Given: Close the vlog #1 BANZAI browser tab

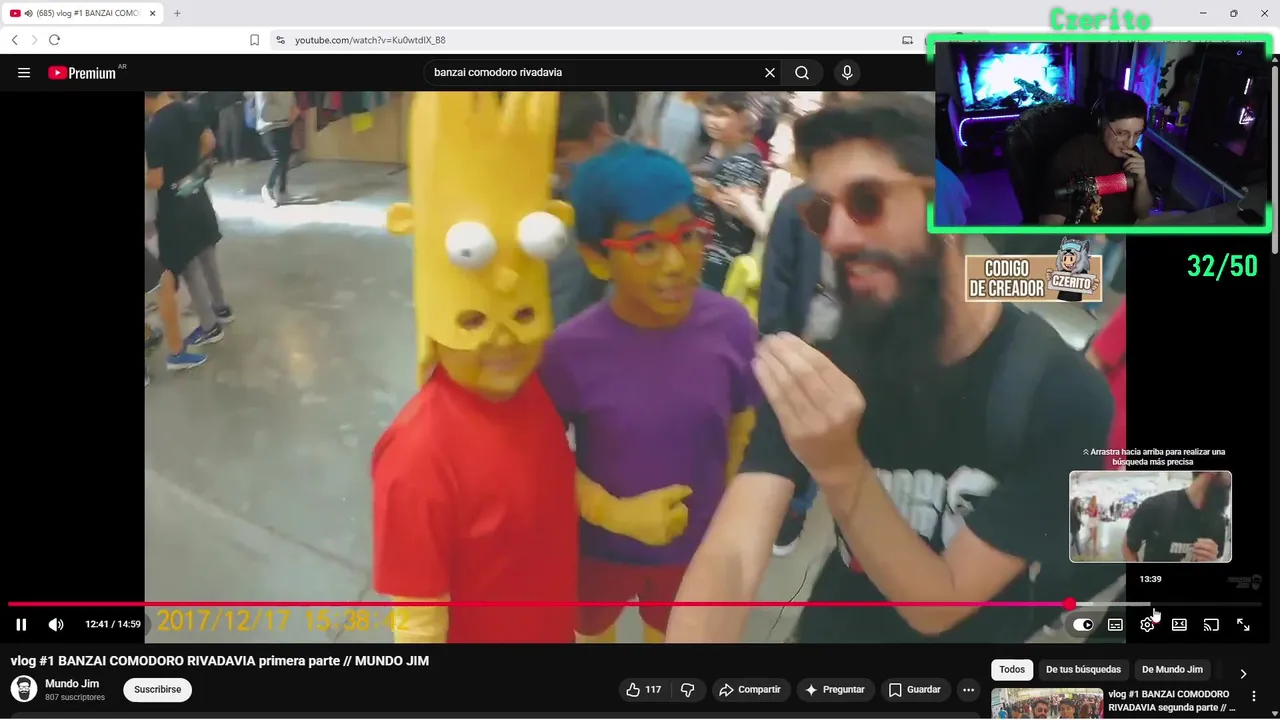Looking at the screenshot, I should pyautogui.click(x=153, y=13).
